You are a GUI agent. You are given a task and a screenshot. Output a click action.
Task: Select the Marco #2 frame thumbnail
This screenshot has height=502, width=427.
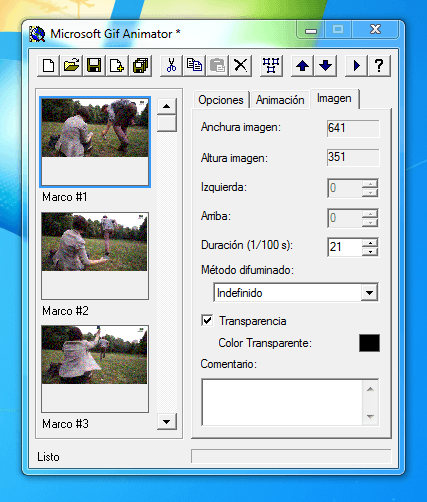[x=95, y=256]
